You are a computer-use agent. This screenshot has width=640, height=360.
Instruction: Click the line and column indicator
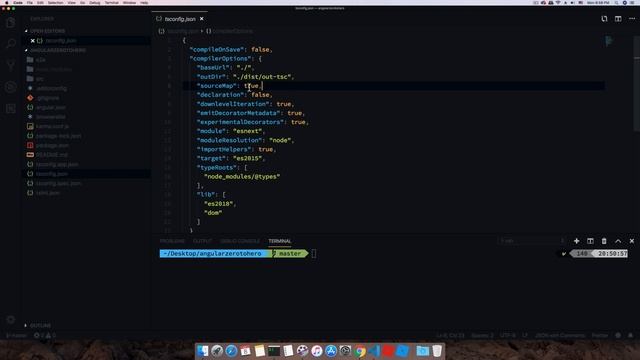tap(450, 336)
